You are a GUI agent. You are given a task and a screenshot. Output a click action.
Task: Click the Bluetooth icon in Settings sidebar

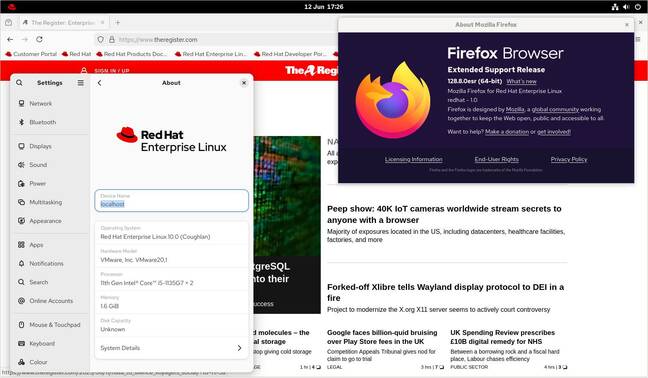(21, 122)
